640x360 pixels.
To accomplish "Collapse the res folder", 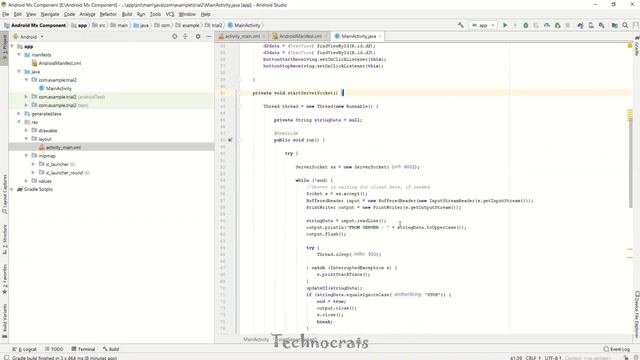I will (19, 122).
